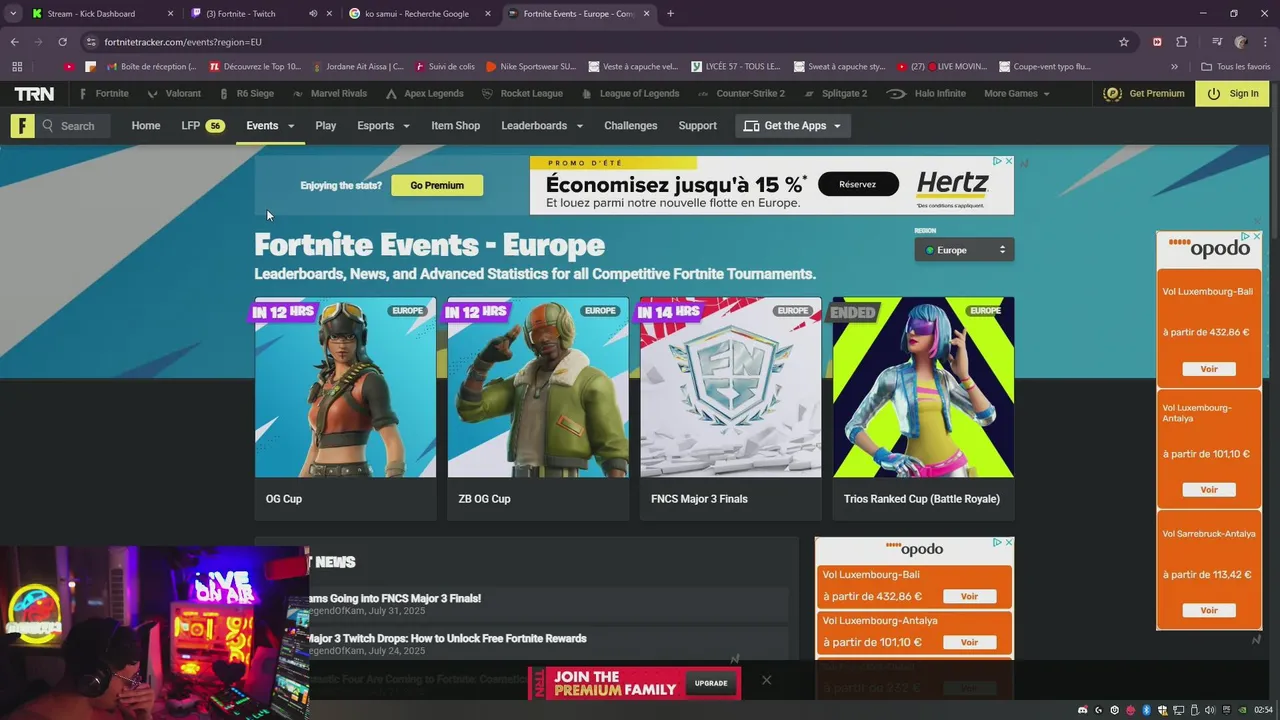Mute the Twitch tab audio icon
1280x720 pixels.
(x=313, y=14)
